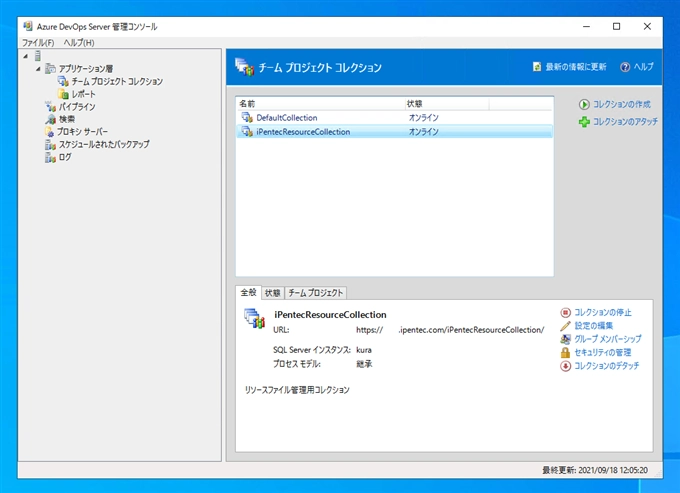The image size is (680, 493).
Task: Click the 最新の情報に更新 link
Action: click(575, 67)
